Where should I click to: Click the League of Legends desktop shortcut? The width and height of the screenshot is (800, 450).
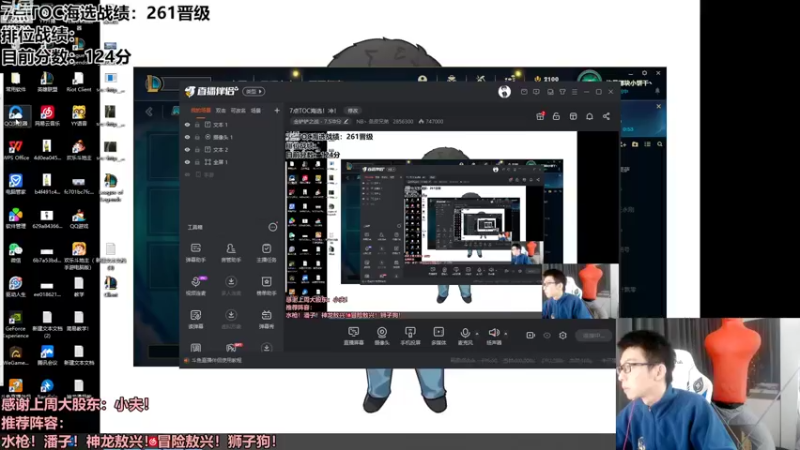pos(111,188)
